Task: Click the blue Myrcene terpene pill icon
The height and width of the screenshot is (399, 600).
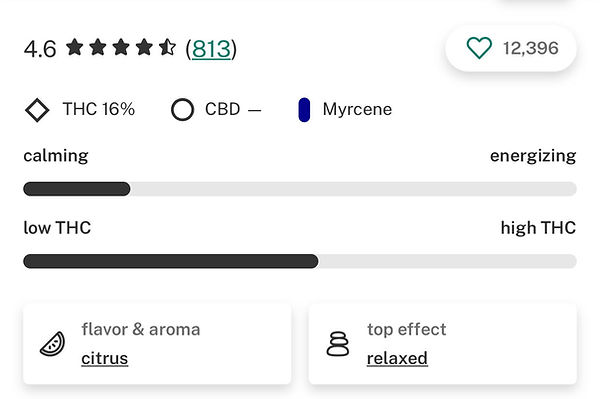Action: [x=304, y=110]
